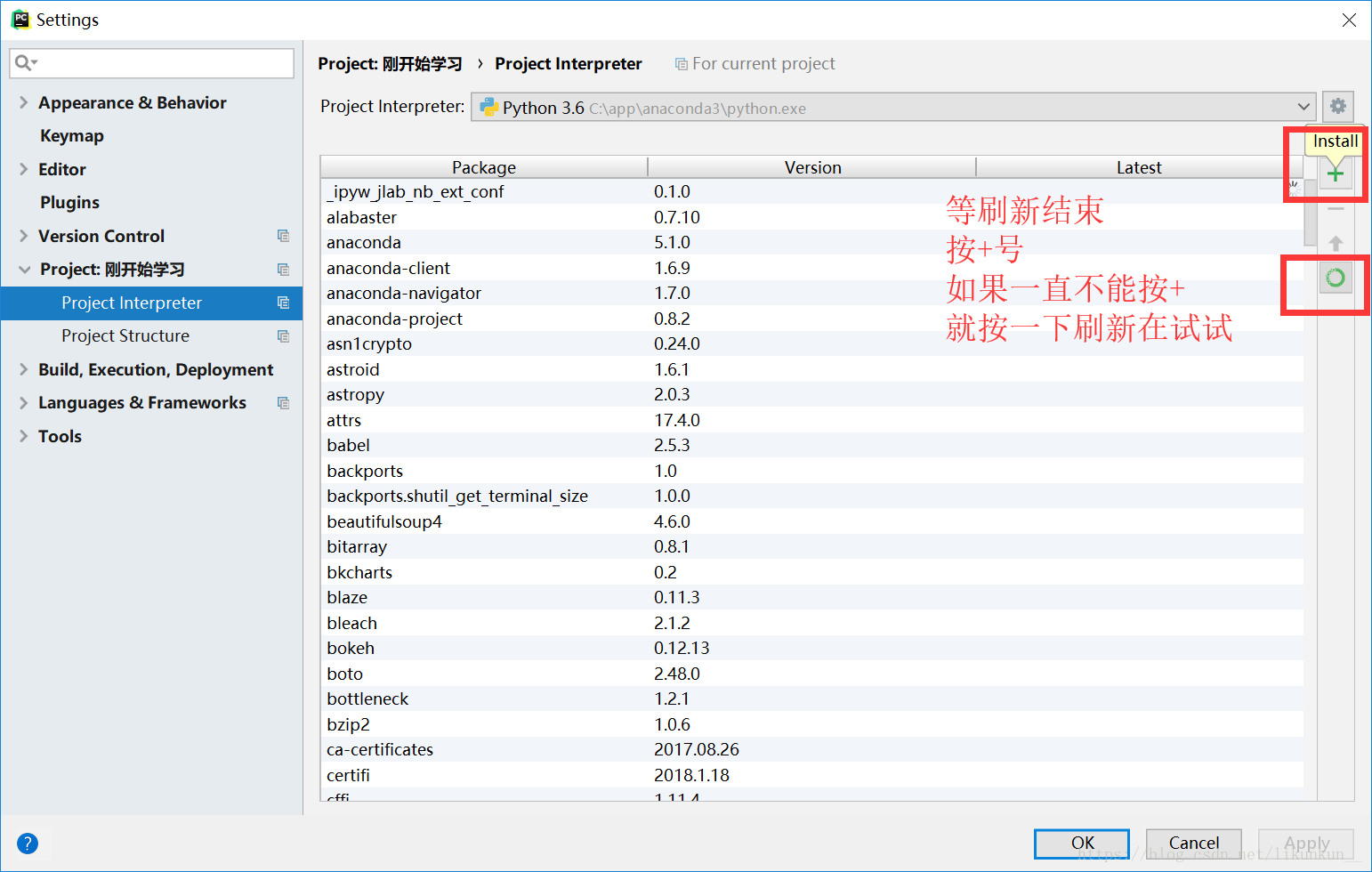Screen dimensions: 1372x872
Task: Click the help question mark icon
Action: click(28, 843)
